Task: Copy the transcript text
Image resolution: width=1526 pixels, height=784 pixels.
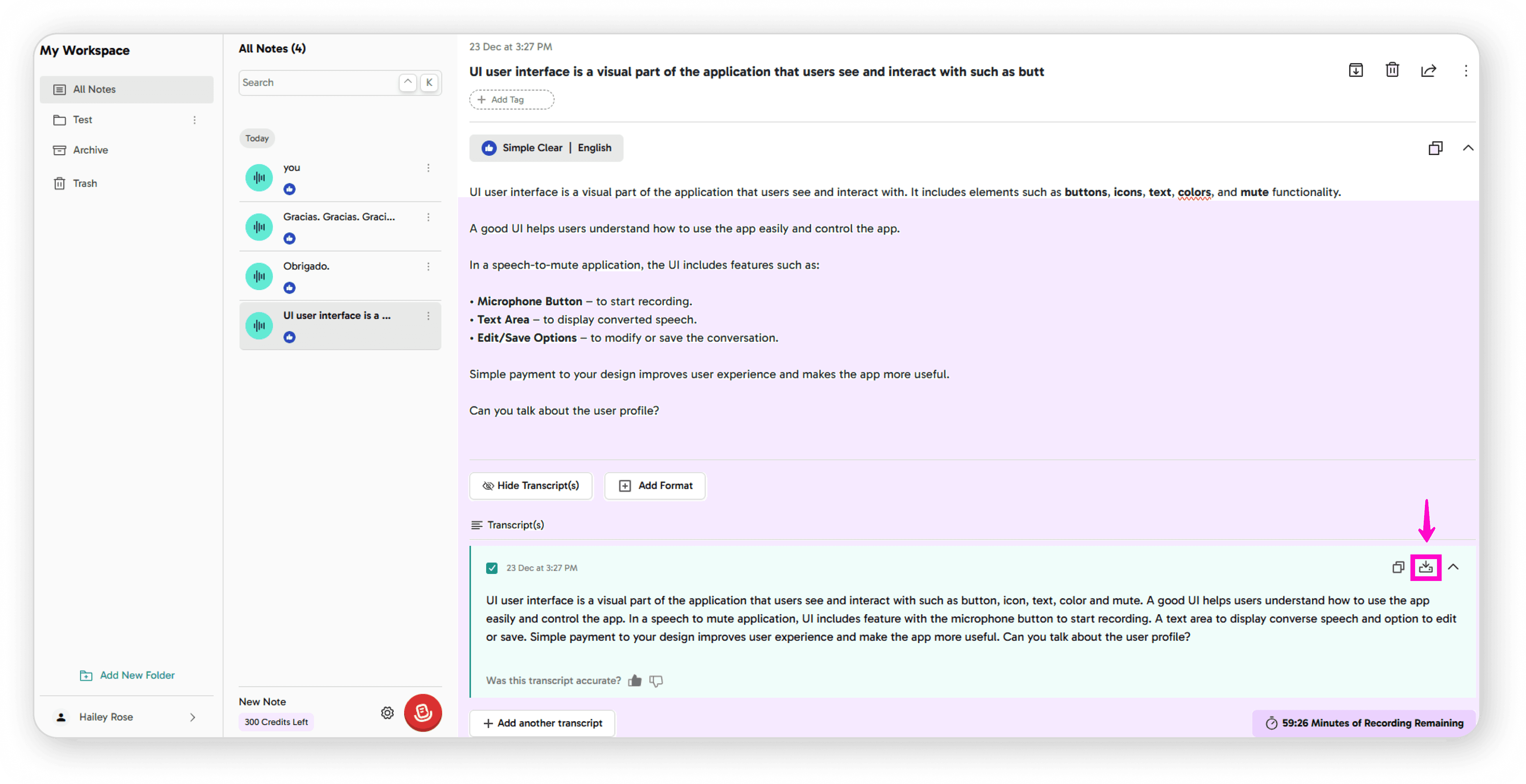Action: 1398,567
